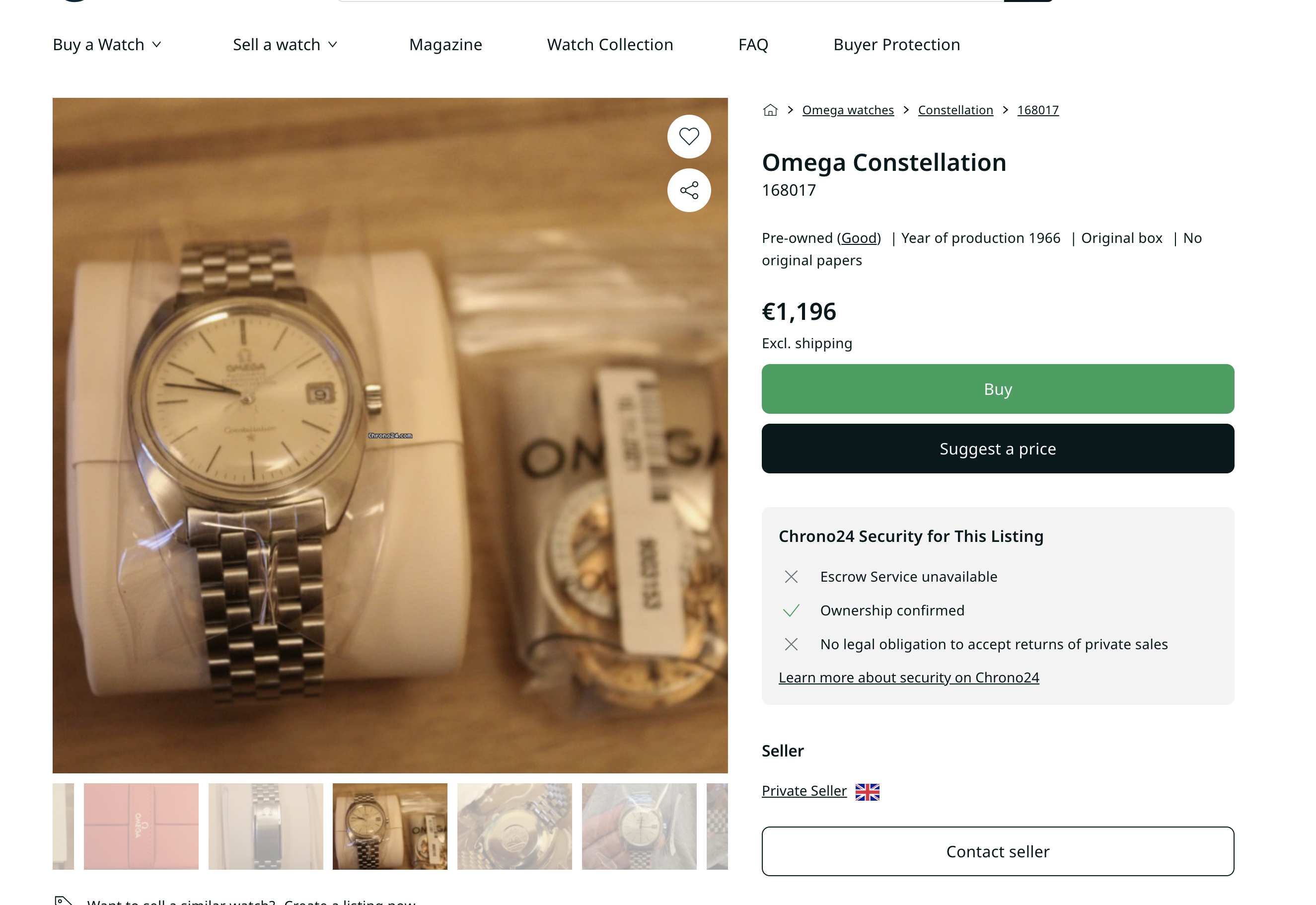1316x905 pixels.
Task: Add watch to favorites with heart icon
Action: (x=689, y=137)
